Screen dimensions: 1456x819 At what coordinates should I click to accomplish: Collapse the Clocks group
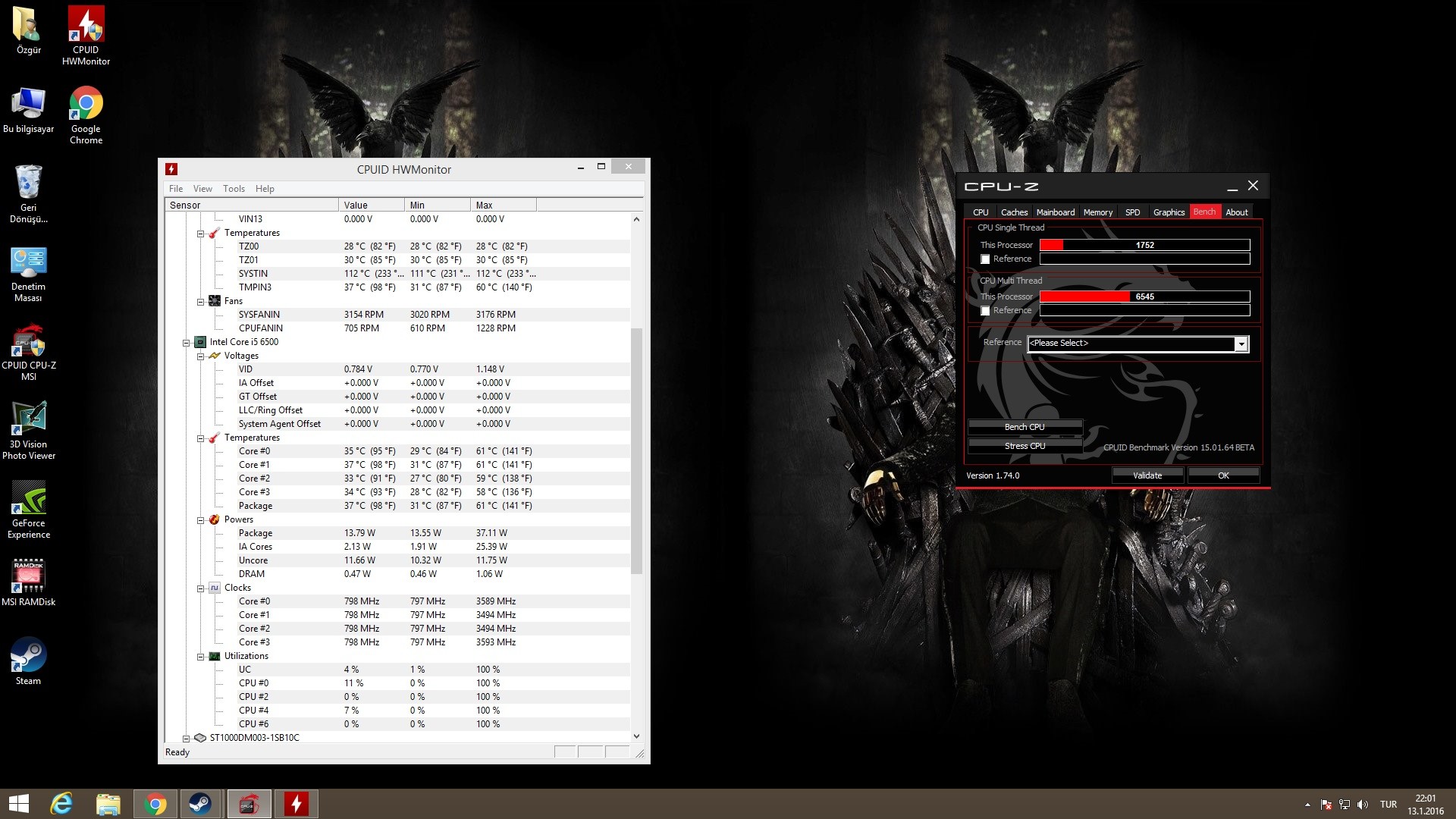point(200,588)
